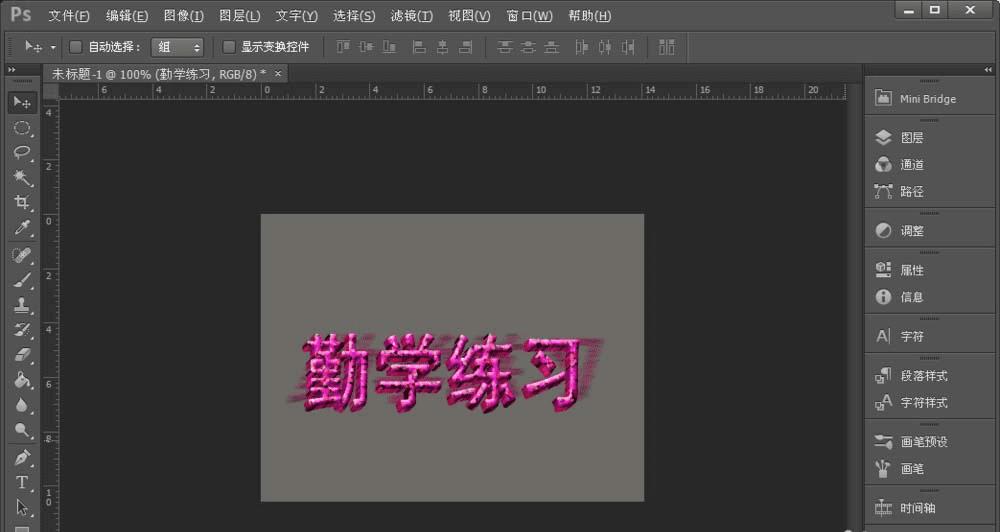Expand the toolbox with double-arrow

click(x=11, y=70)
